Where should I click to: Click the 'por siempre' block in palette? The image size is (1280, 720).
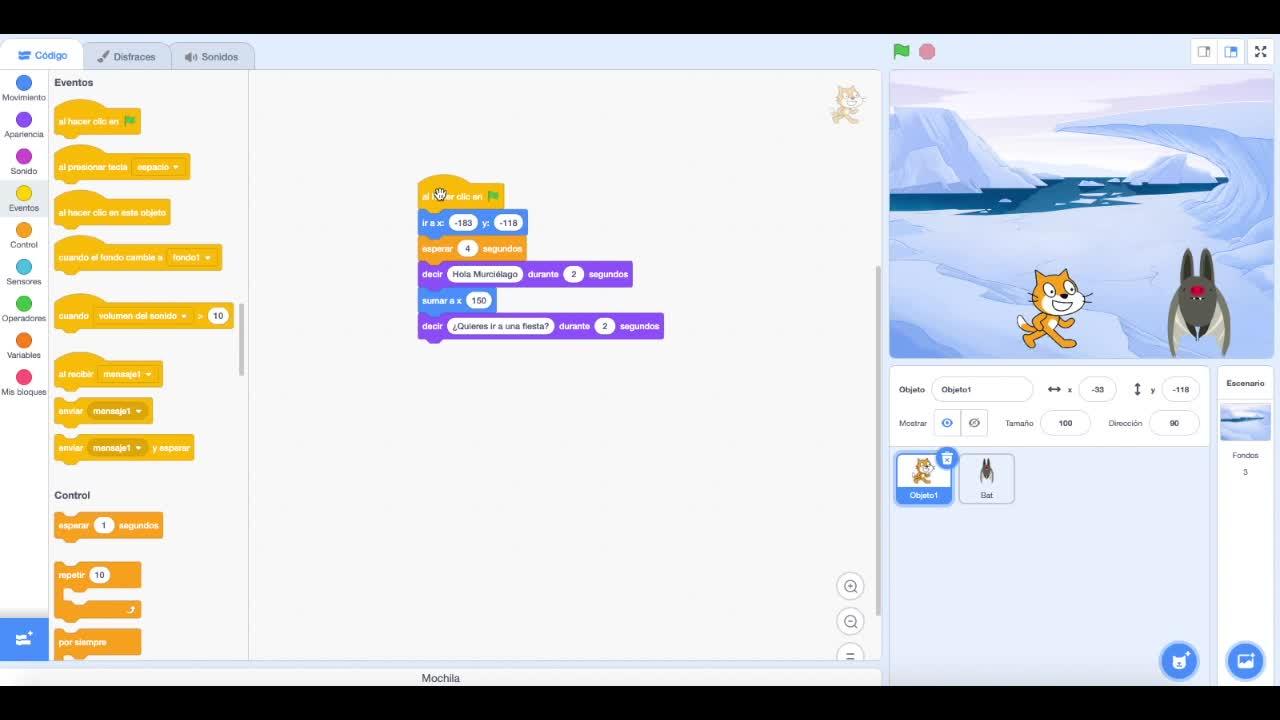[97, 643]
